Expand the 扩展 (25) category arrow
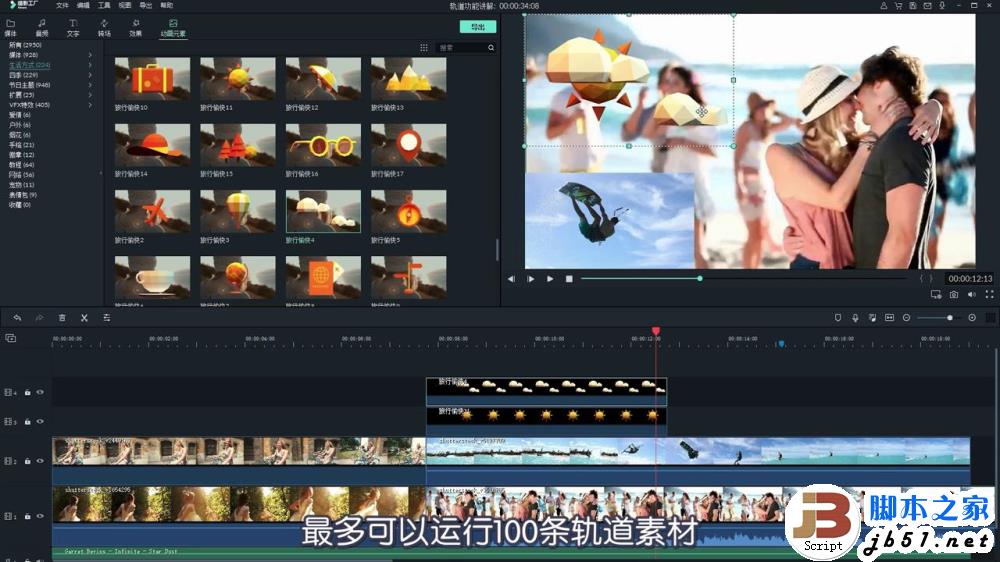The height and width of the screenshot is (562, 1000). 90,95
